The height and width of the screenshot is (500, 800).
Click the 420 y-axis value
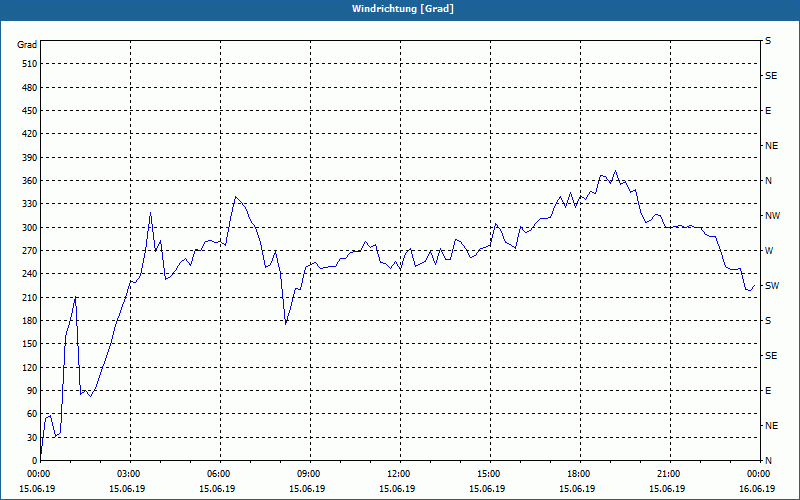[30, 134]
